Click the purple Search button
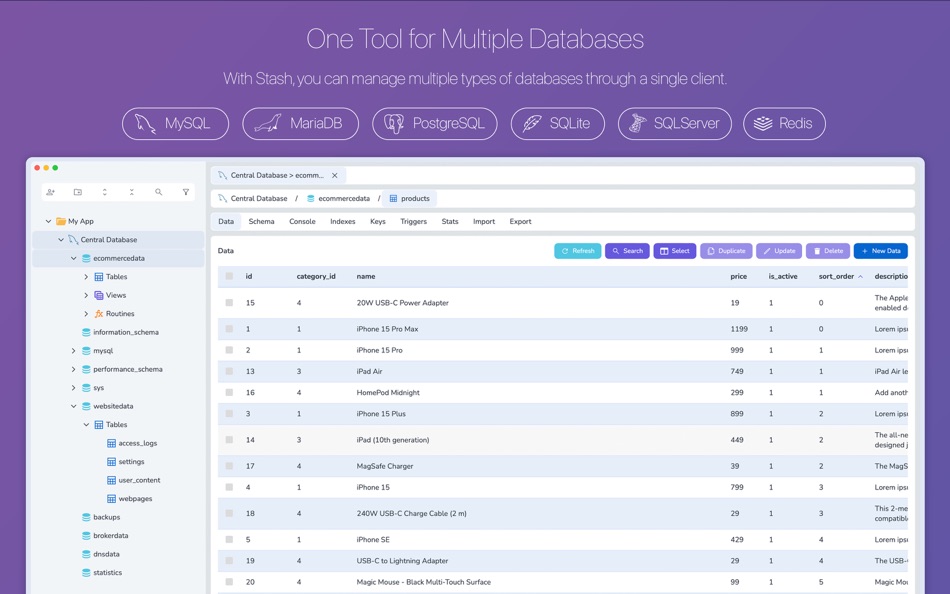Image resolution: width=950 pixels, height=594 pixels. click(627, 251)
